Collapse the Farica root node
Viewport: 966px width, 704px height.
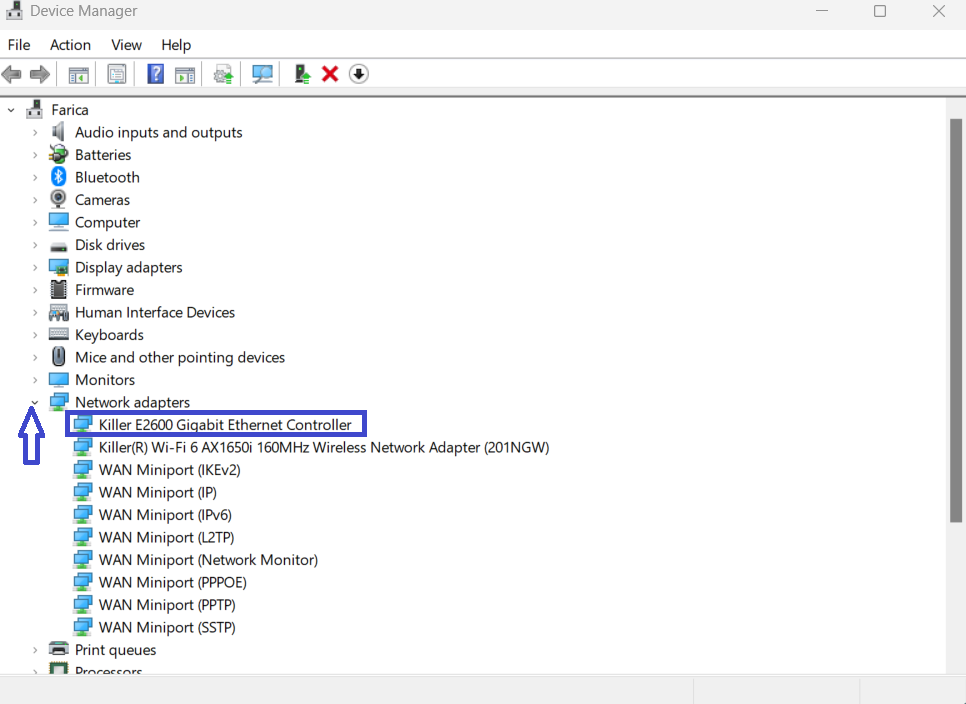click(x=12, y=110)
